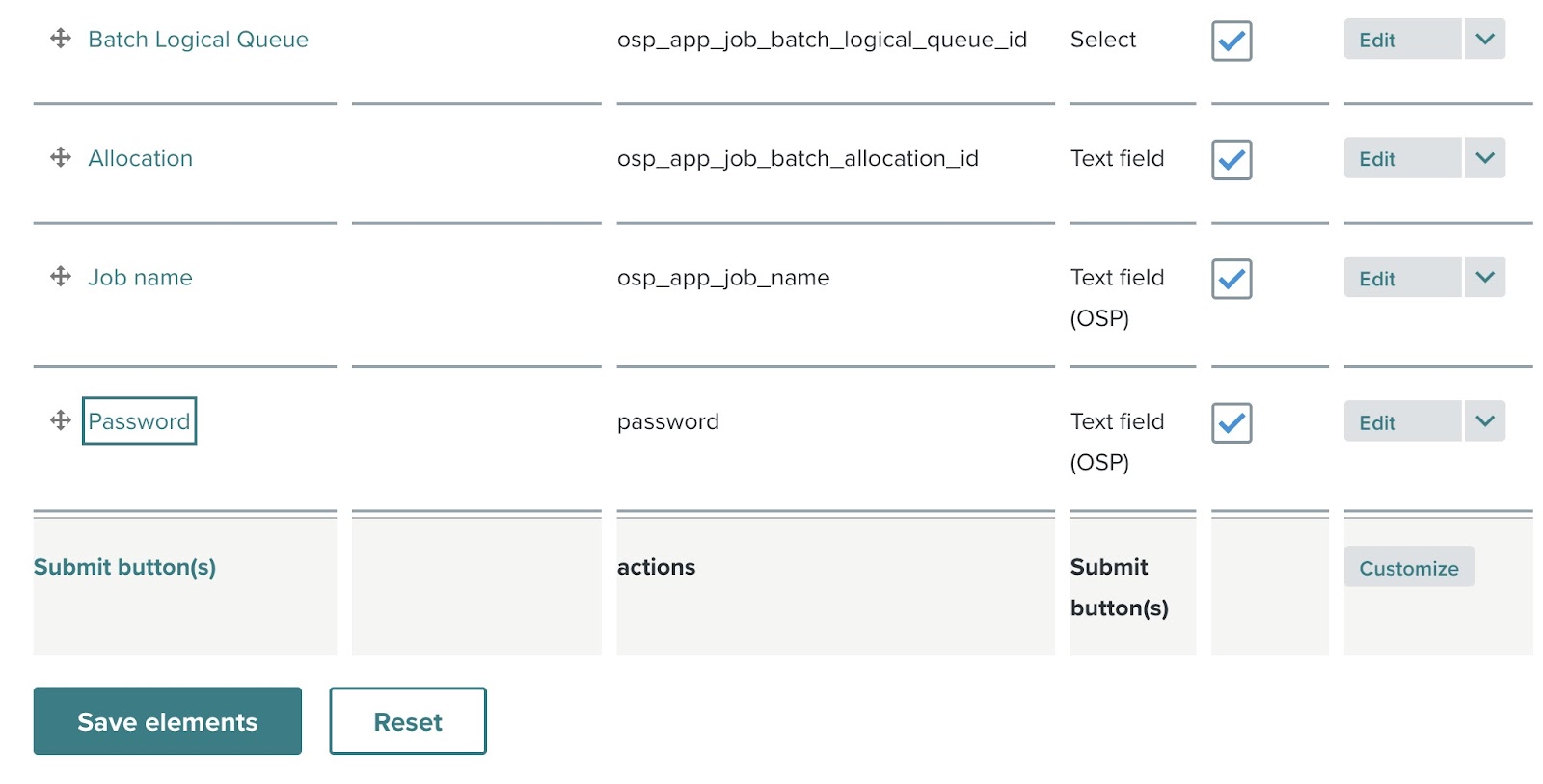Click Customize for Submit button(s)
Viewport: 1543px width, 784px height.
[x=1408, y=568]
